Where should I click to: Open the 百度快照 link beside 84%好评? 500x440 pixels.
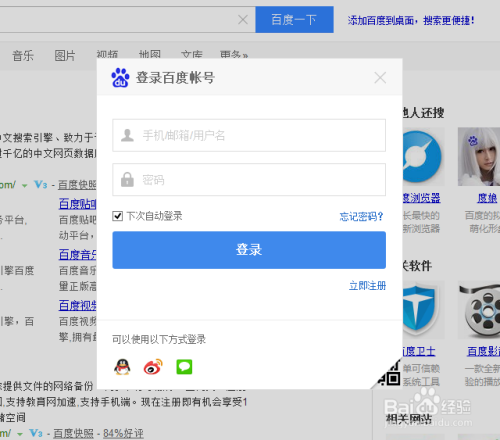pyautogui.click(x=73, y=433)
